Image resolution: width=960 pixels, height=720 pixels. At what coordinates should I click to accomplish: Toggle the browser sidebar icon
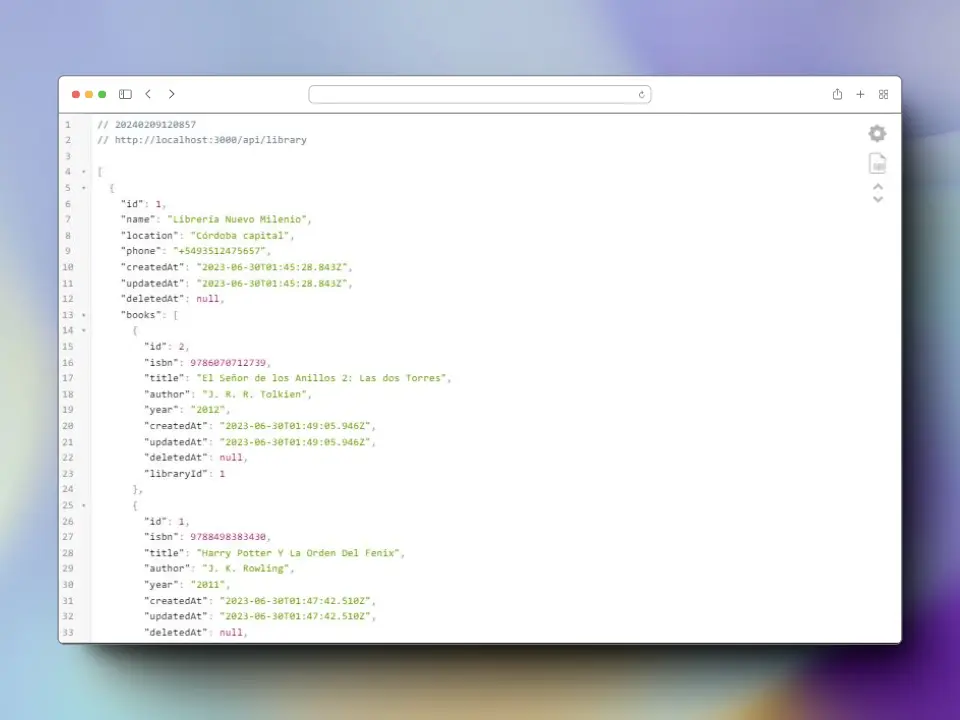tap(125, 94)
